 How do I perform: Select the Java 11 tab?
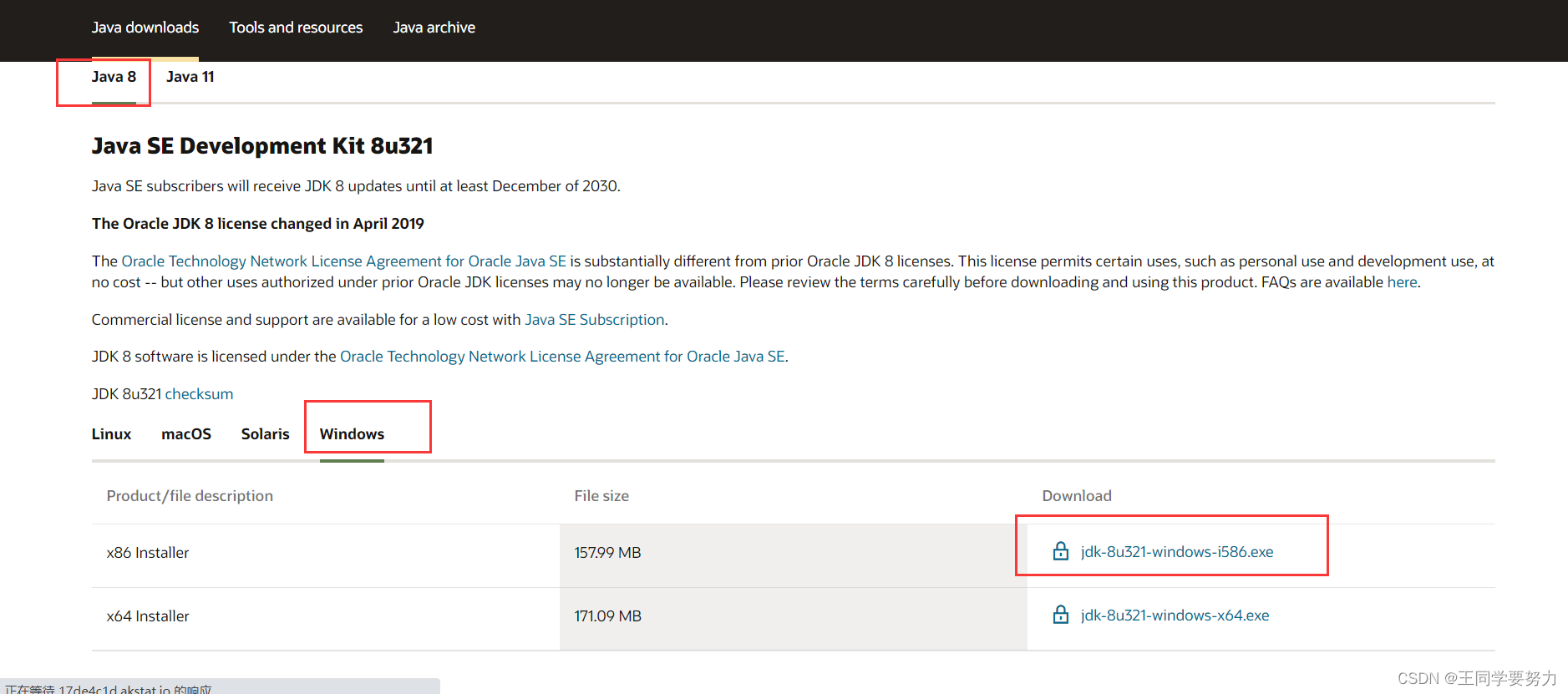[x=190, y=77]
